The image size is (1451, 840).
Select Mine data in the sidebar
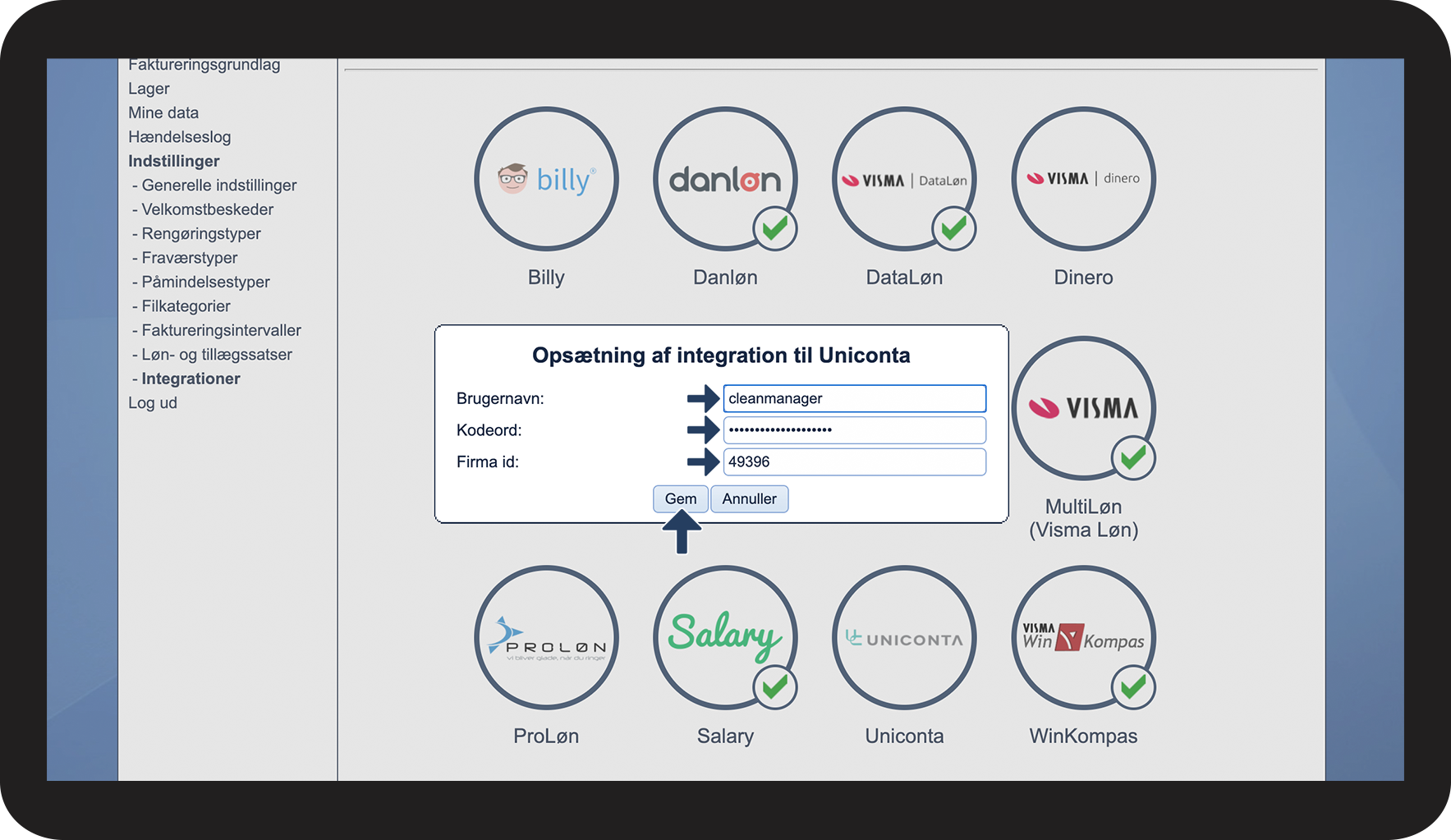[163, 112]
